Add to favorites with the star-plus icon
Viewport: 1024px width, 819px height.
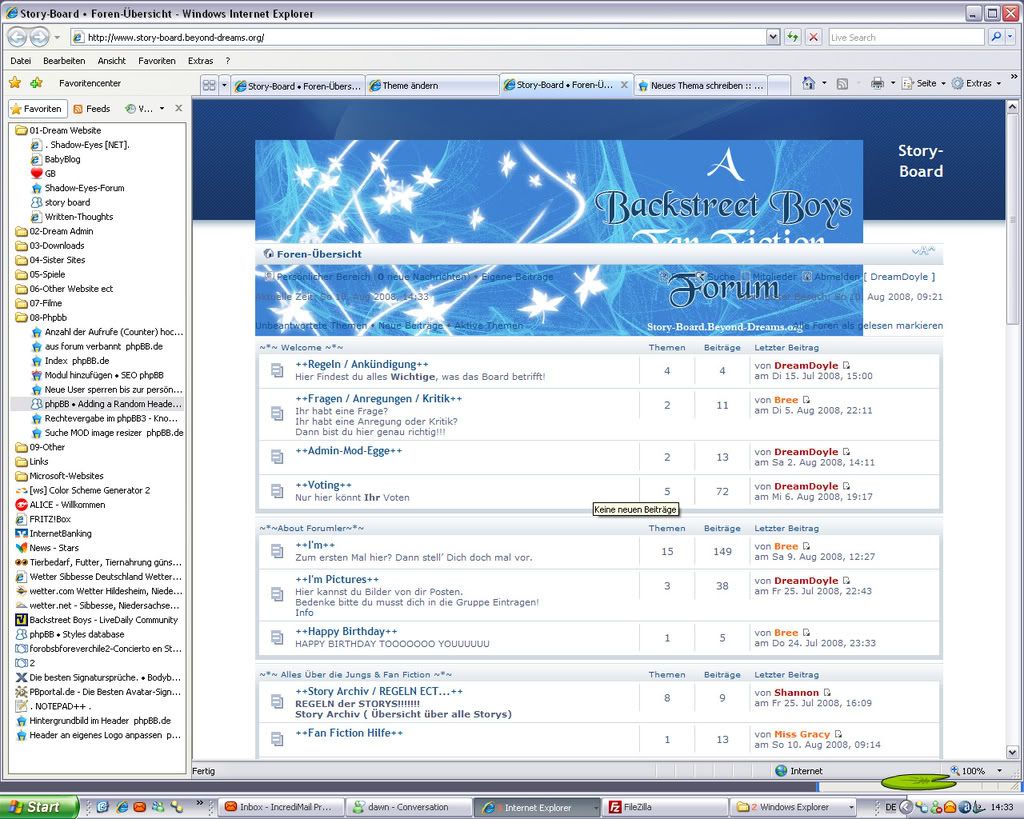[x=37, y=83]
